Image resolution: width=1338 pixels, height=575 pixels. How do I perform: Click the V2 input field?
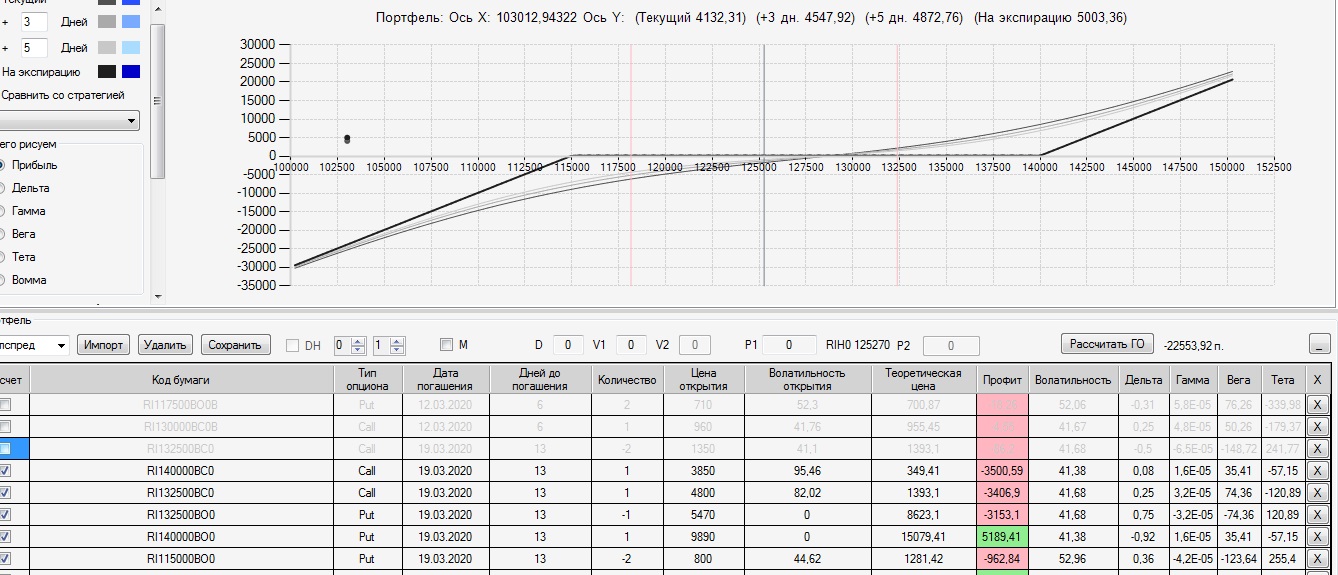click(695, 345)
